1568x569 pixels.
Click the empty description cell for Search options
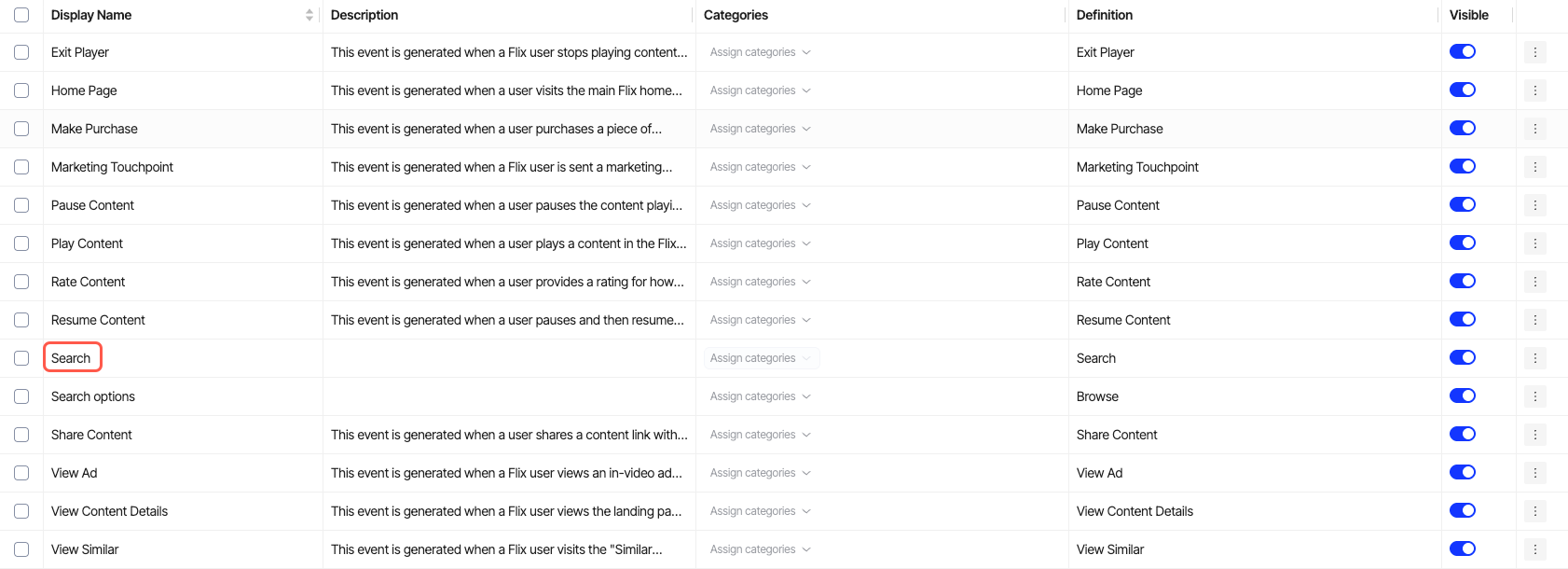pos(508,396)
